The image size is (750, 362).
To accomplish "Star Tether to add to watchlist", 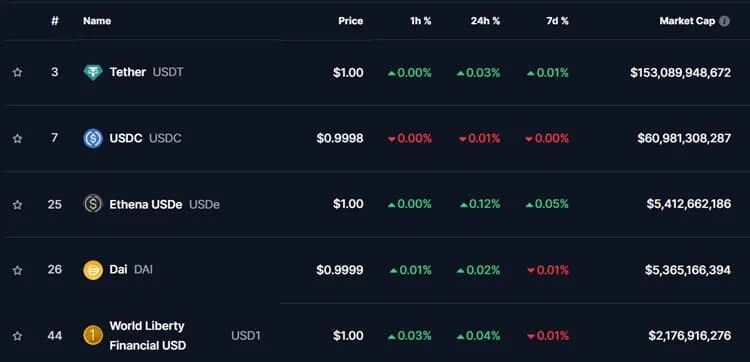I will point(17,73).
